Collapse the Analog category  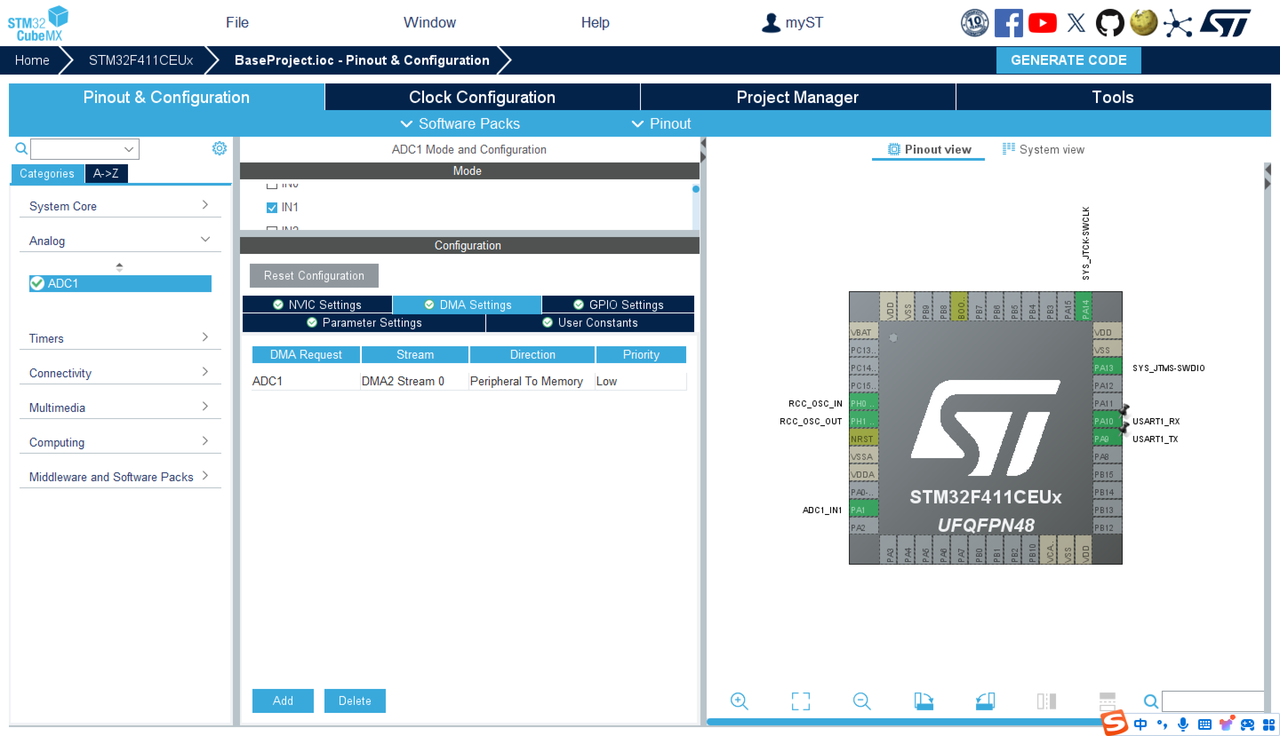click(x=120, y=241)
